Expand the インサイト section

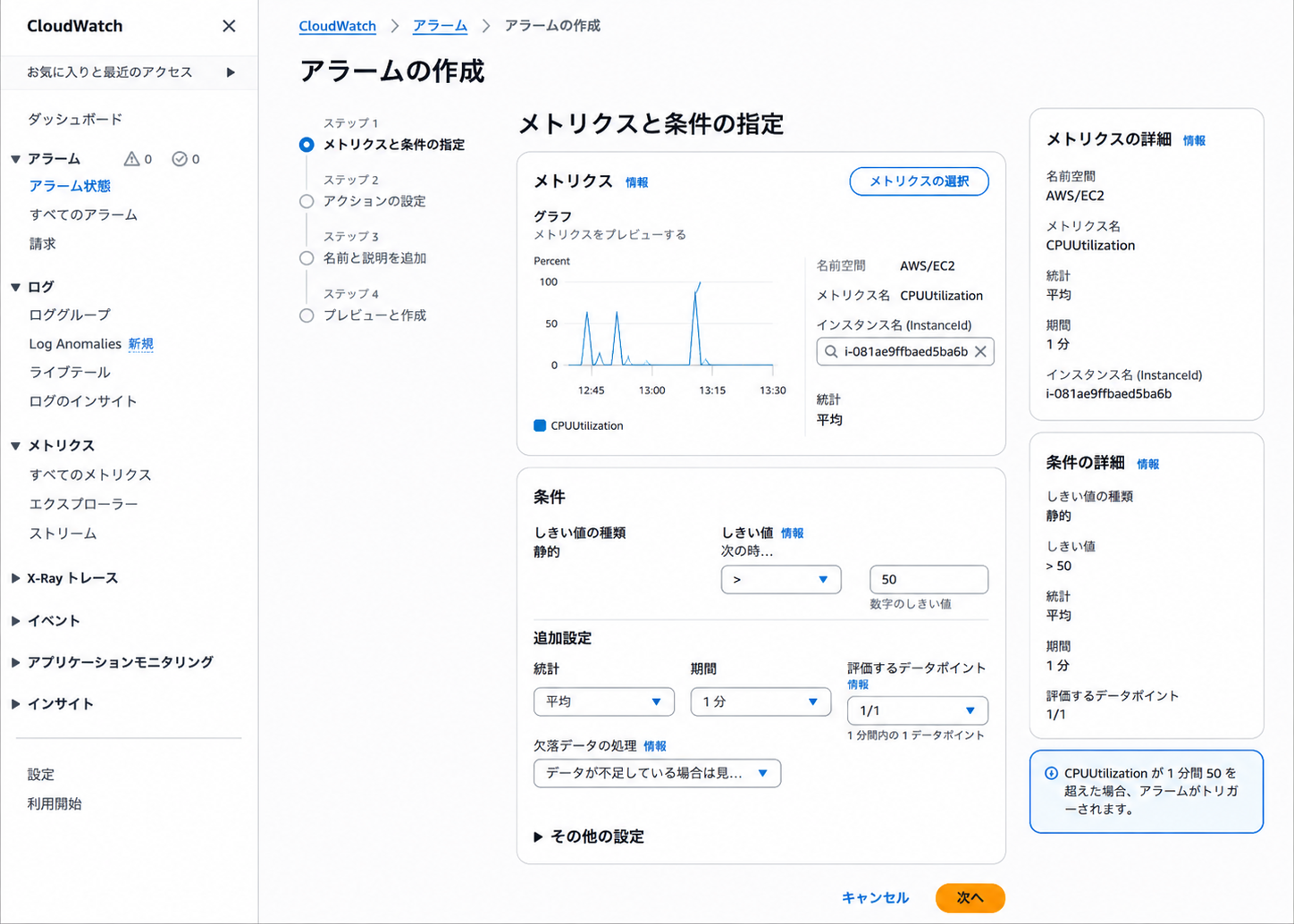pyautogui.click(x=15, y=704)
